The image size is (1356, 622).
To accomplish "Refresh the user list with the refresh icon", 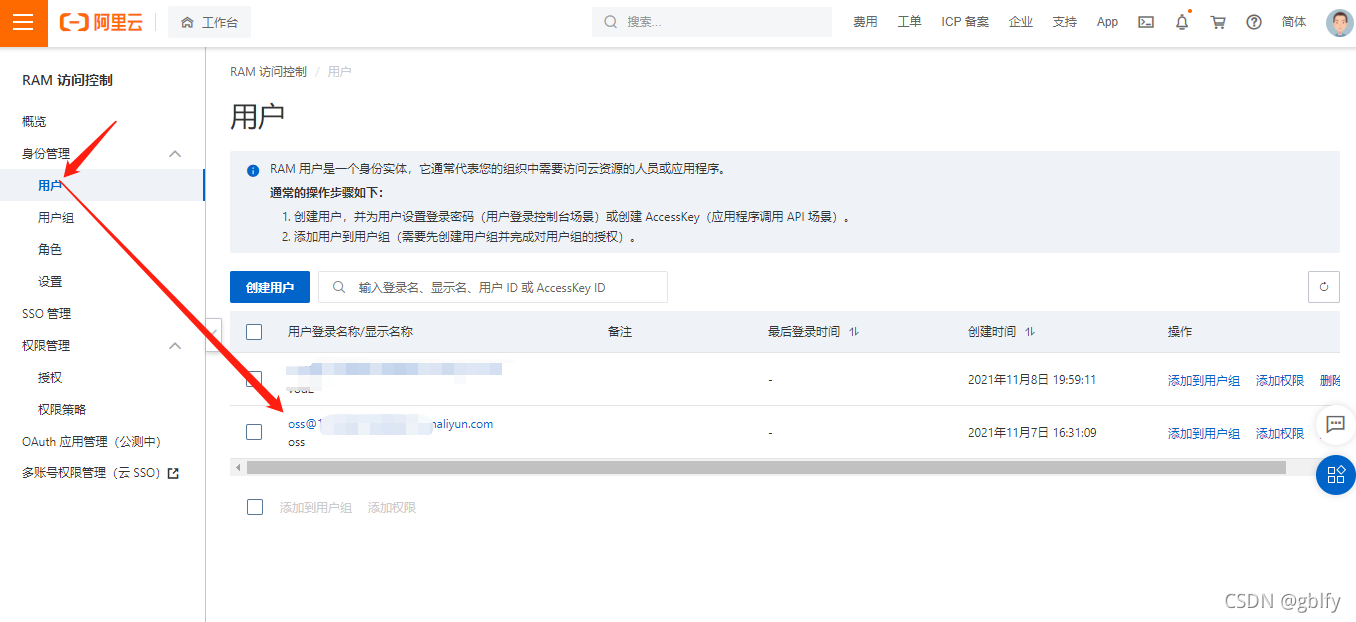I will (1323, 287).
